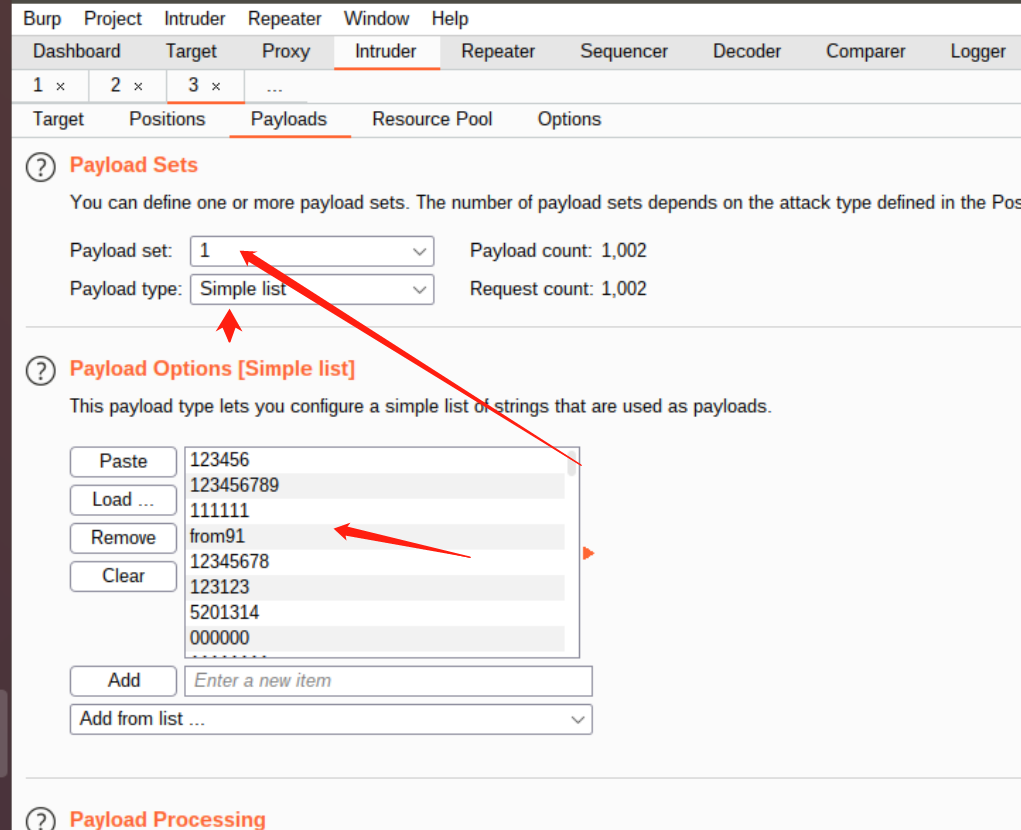Select payload 123456789 in list
The image size is (1021, 830).
(x=376, y=486)
